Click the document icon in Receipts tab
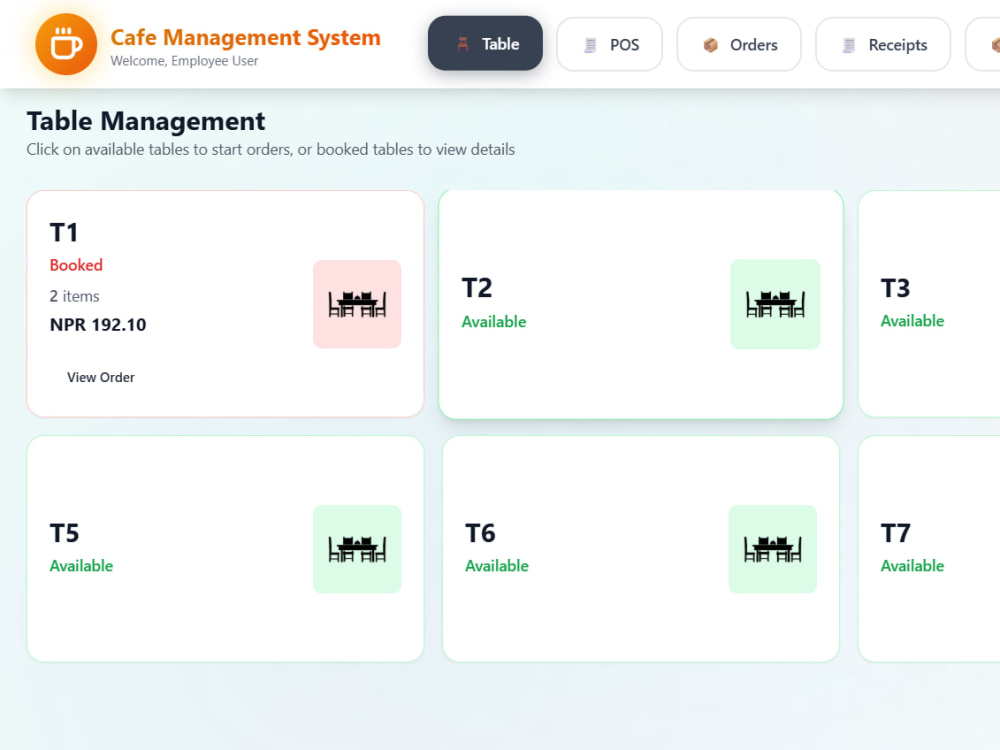The image size is (1000, 750). tap(849, 45)
